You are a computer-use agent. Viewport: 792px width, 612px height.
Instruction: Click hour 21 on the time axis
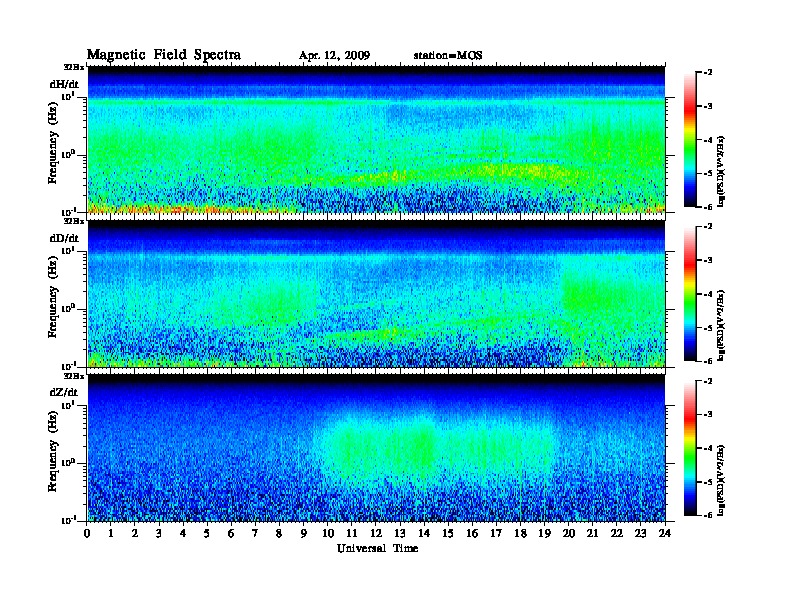point(592,533)
